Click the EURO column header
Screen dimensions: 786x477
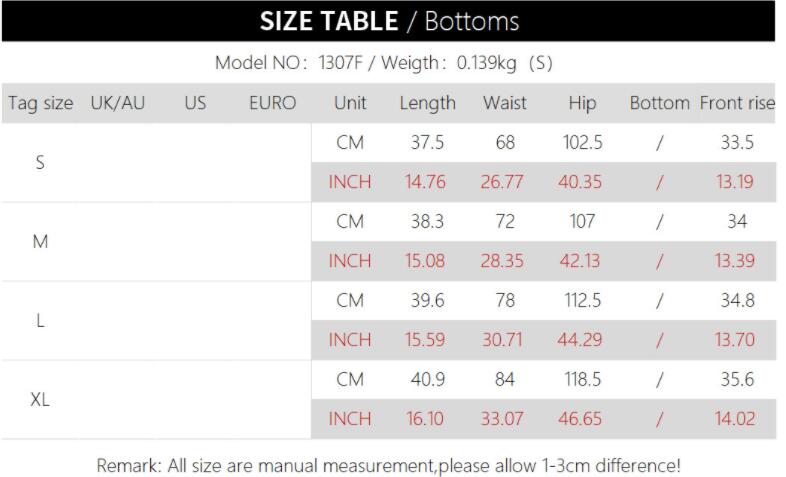[x=272, y=103]
